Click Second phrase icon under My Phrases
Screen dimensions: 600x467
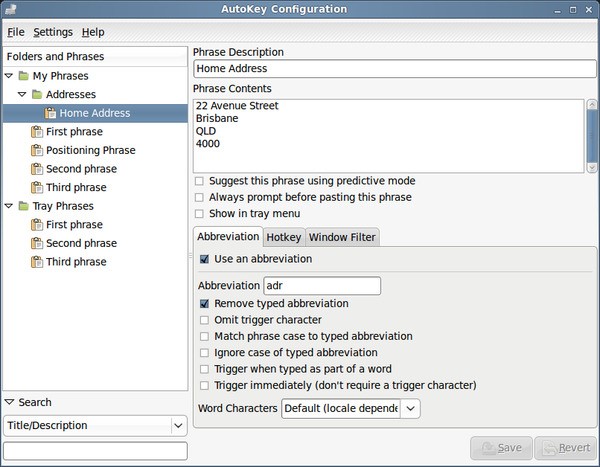point(37,169)
